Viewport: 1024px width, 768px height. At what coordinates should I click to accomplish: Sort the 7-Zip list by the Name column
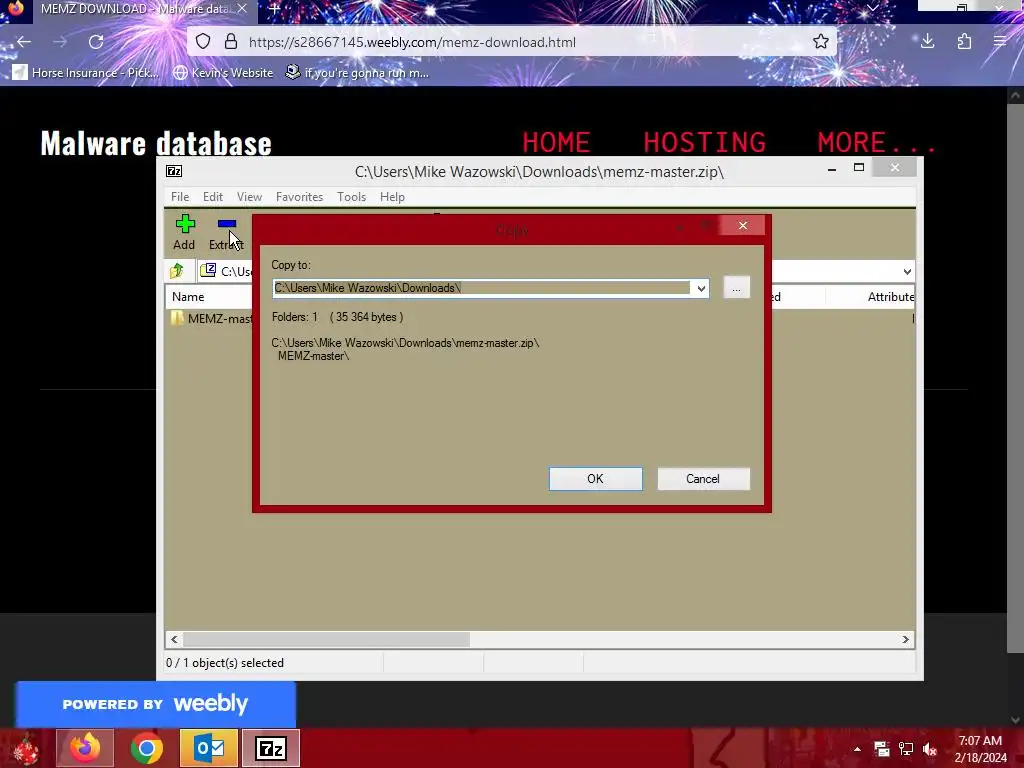[x=188, y=296]
